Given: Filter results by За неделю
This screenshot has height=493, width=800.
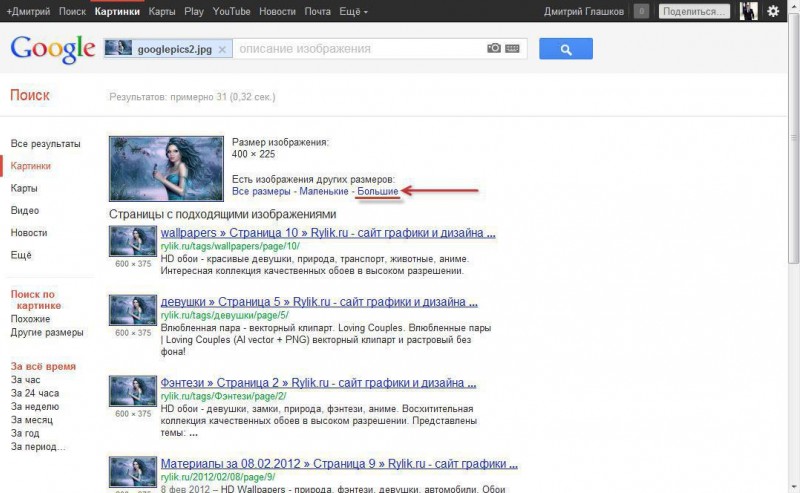Looking at the screenshot, I should coord(35,407).
